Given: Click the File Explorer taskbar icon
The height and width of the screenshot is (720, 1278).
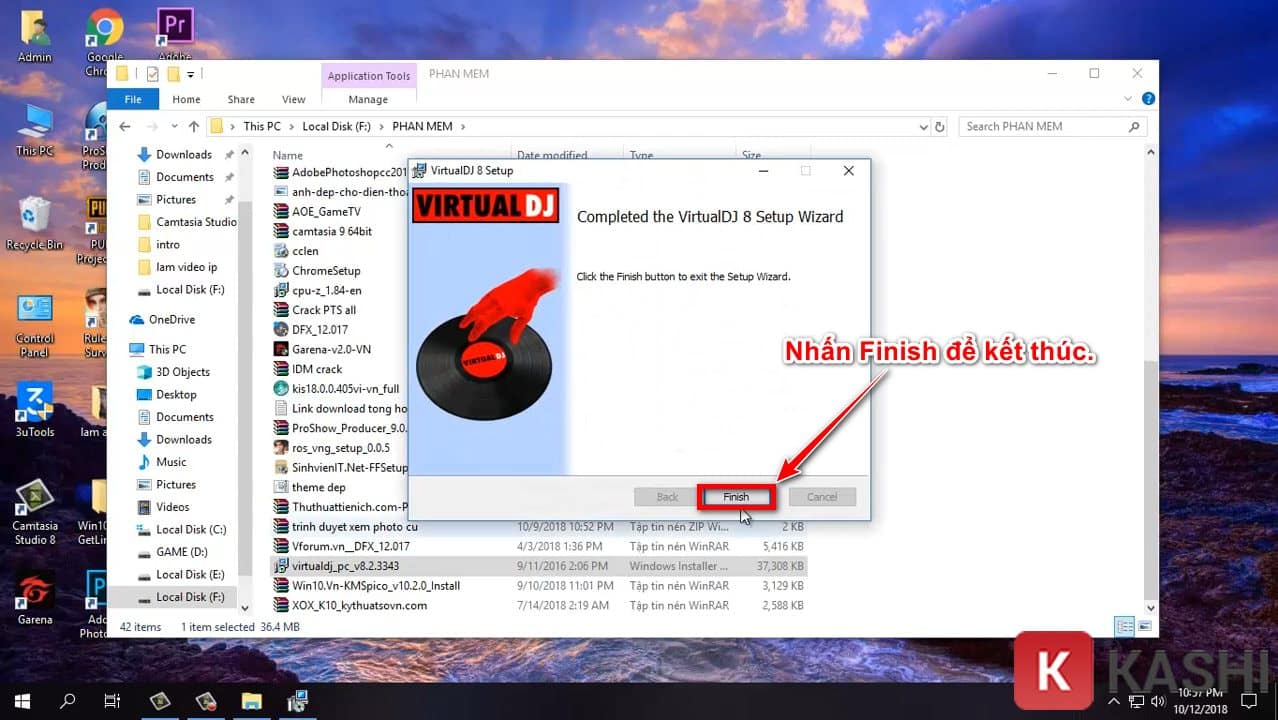Looking at the screenshot, I should point(251,700).
